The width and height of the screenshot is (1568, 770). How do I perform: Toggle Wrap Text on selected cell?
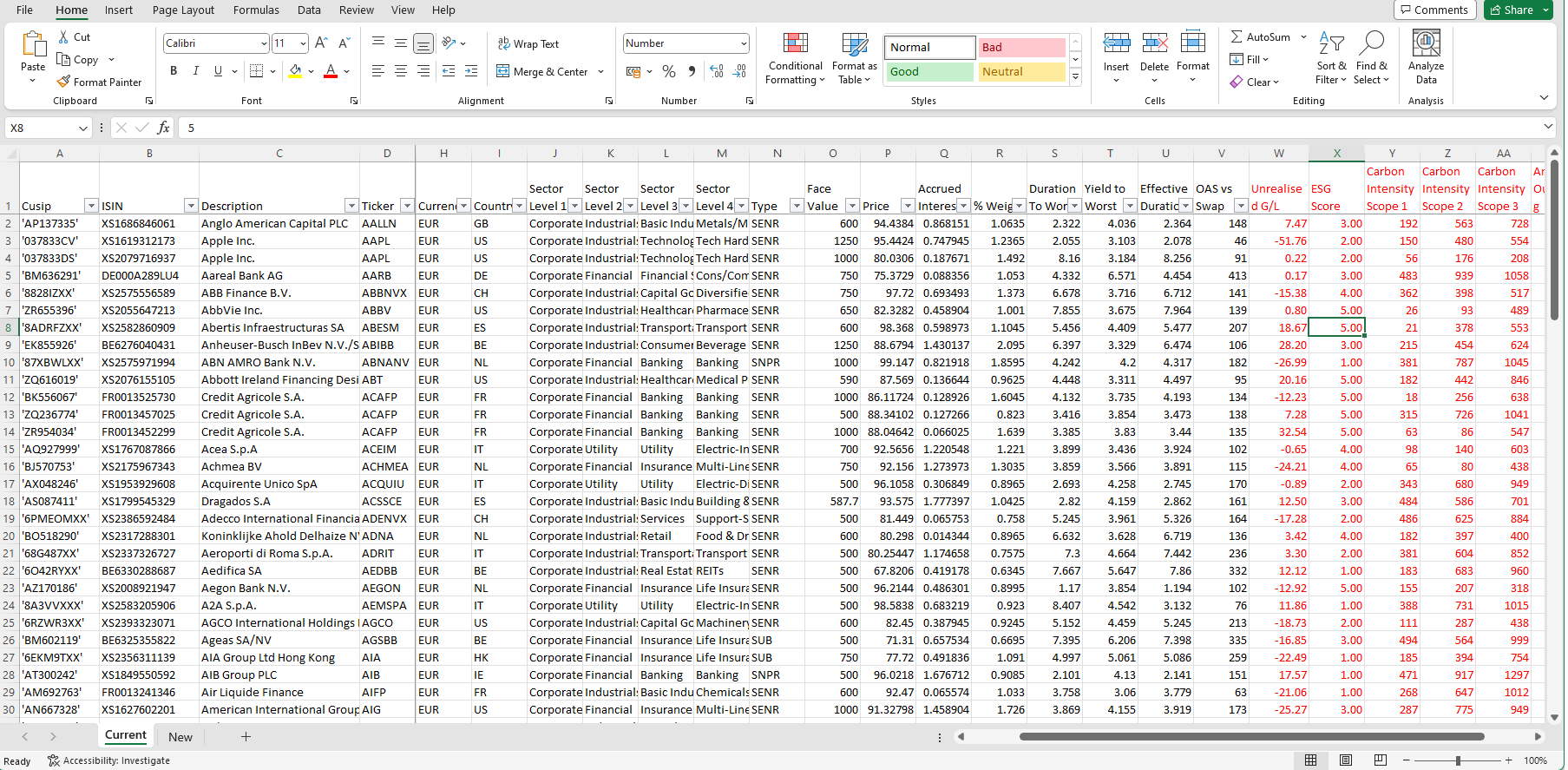coord(528,43)
